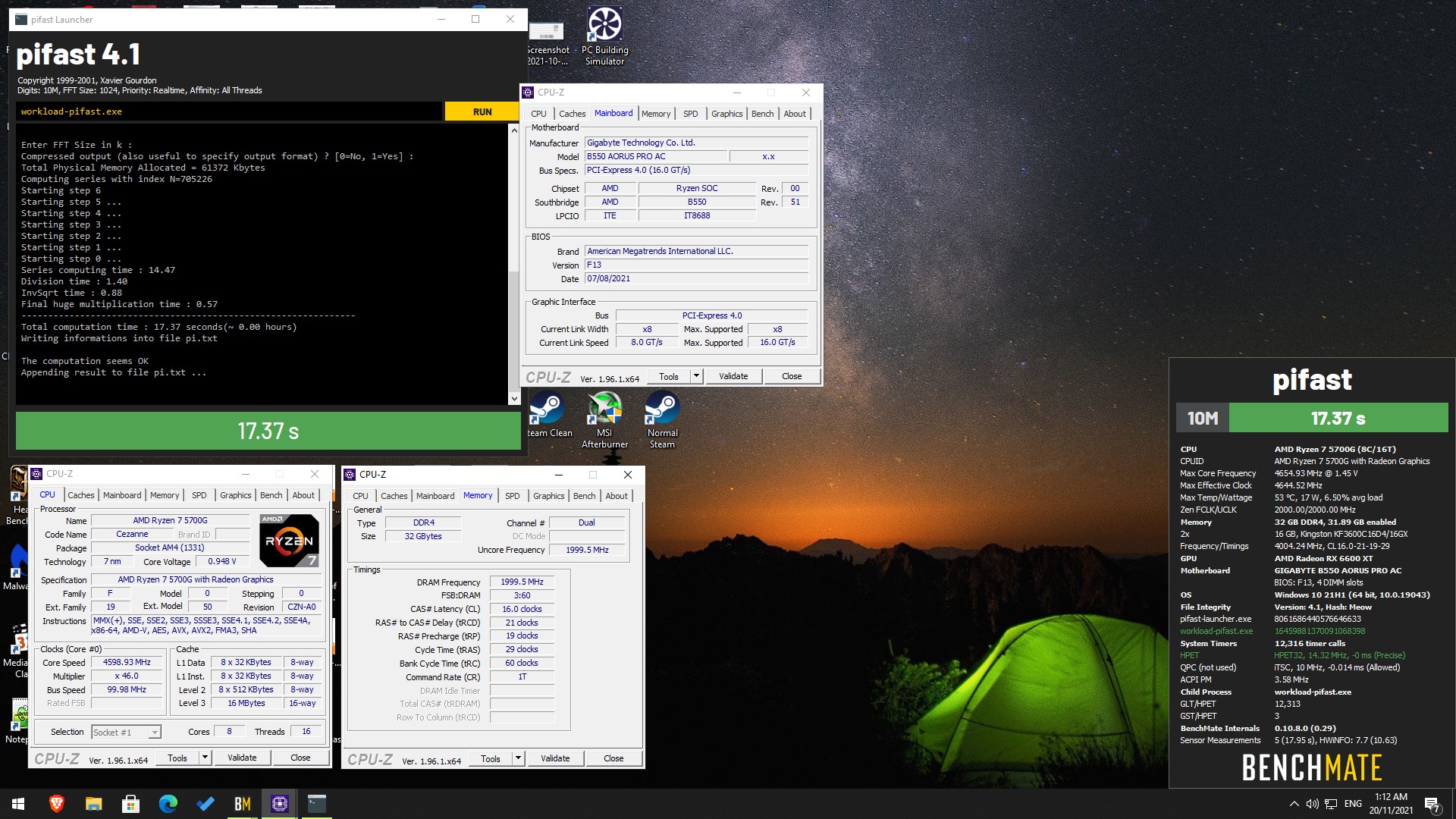Open the notification center icon
This screenshot has height=819, width=1456.
[x=1432, y=804]
